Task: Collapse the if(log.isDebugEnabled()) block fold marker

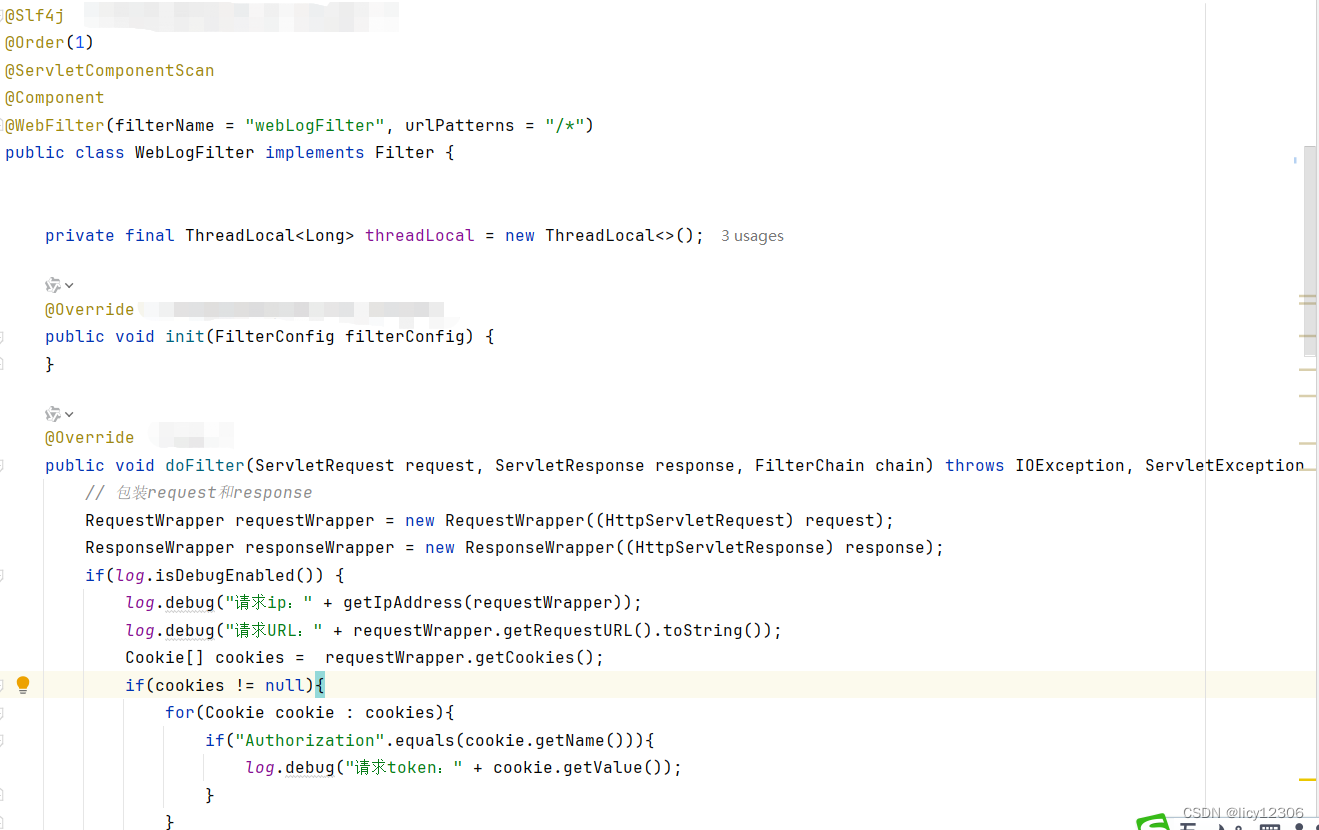Action: pos(2,575)
